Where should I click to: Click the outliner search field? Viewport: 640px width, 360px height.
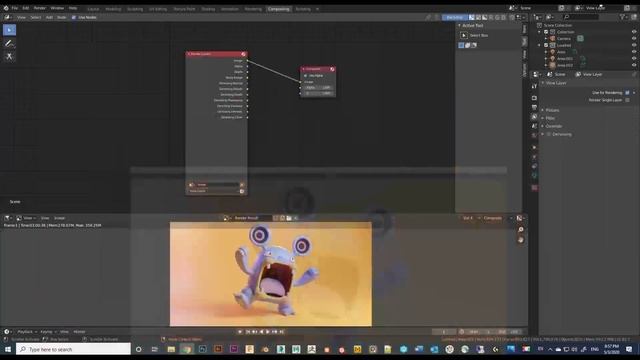coord(580,17)
